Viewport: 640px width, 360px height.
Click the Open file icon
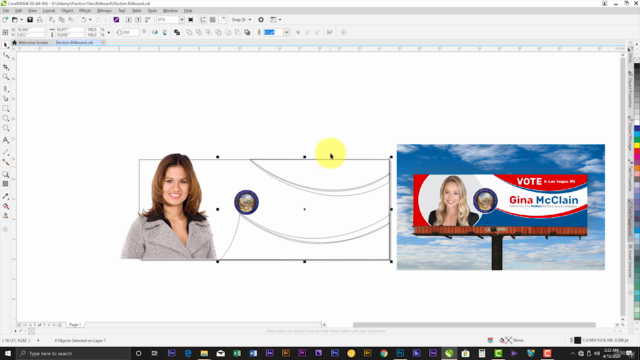coord(15,20)
